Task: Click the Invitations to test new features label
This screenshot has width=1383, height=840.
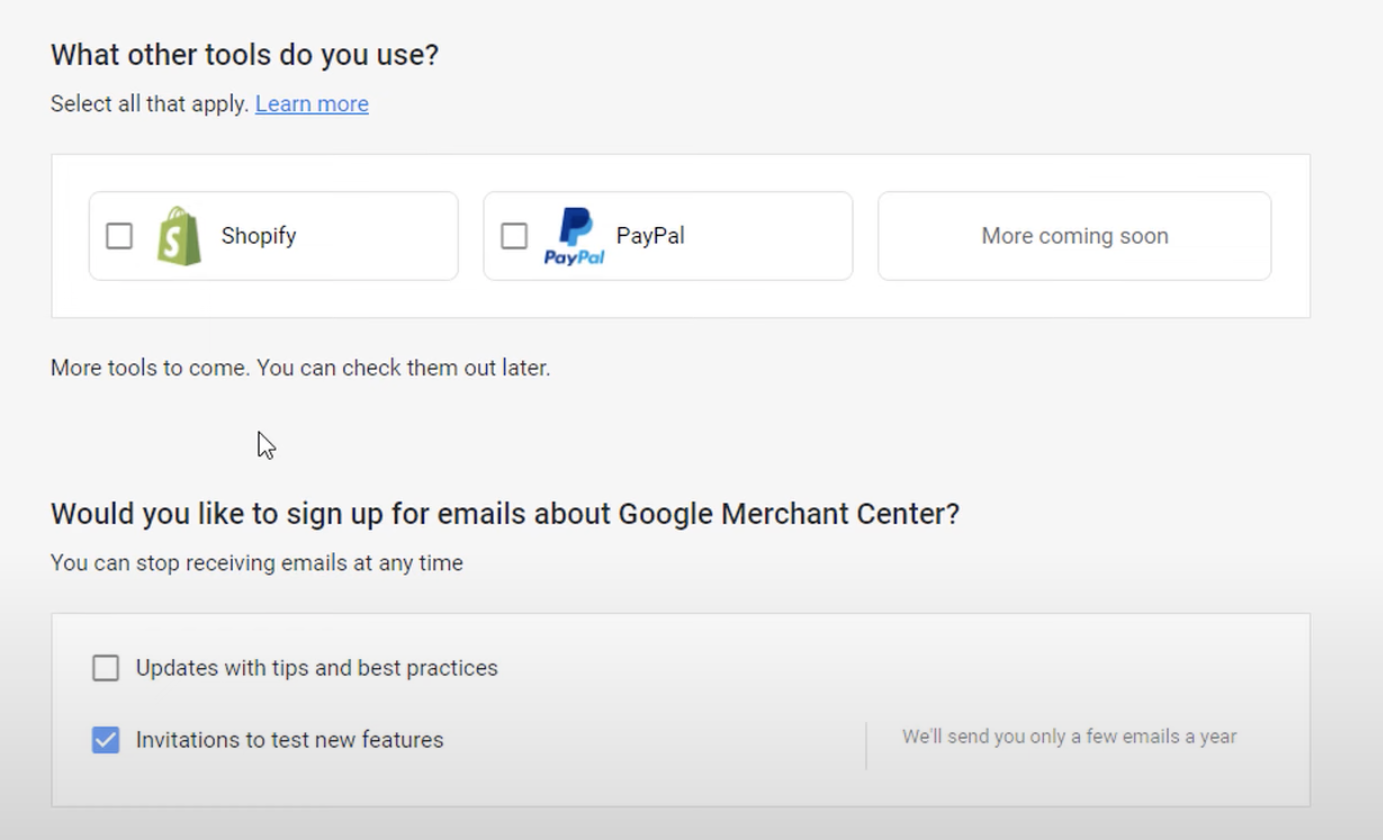Action: tap(290, 740)
